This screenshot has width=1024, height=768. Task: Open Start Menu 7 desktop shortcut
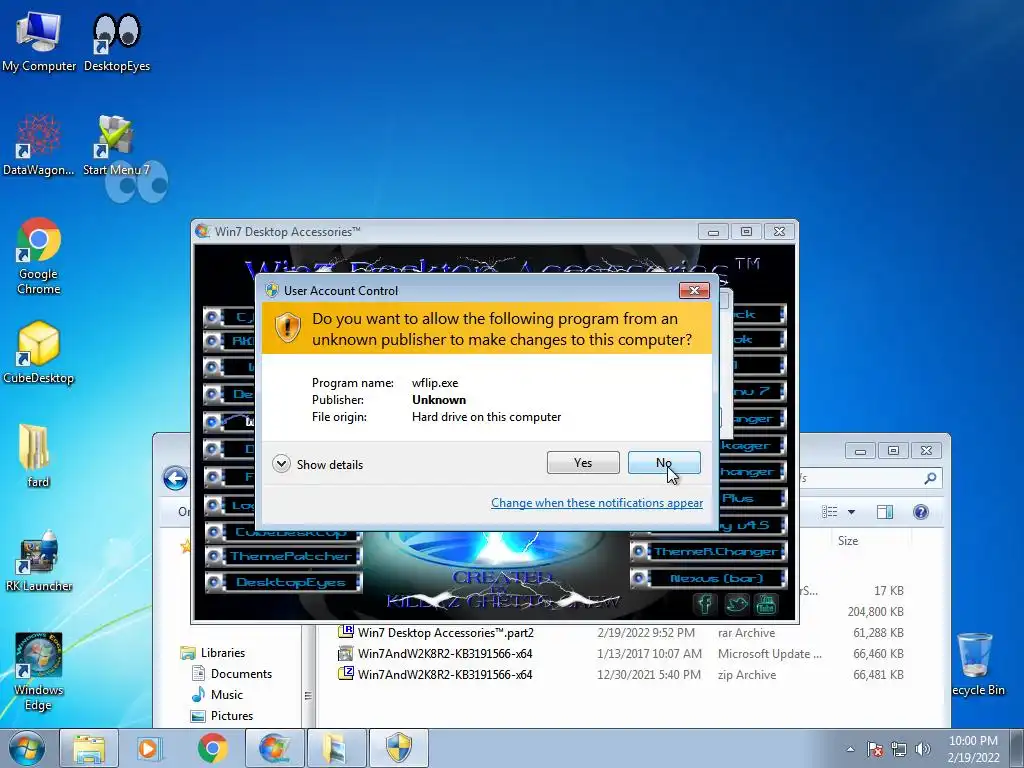[116, 145]
